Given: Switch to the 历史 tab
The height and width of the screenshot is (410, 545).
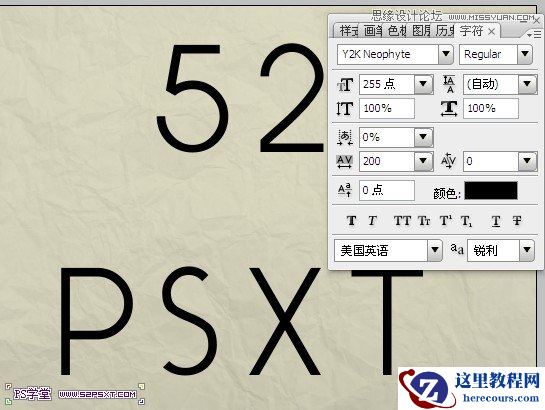Looking at the screenshot, I should (445, 31).
